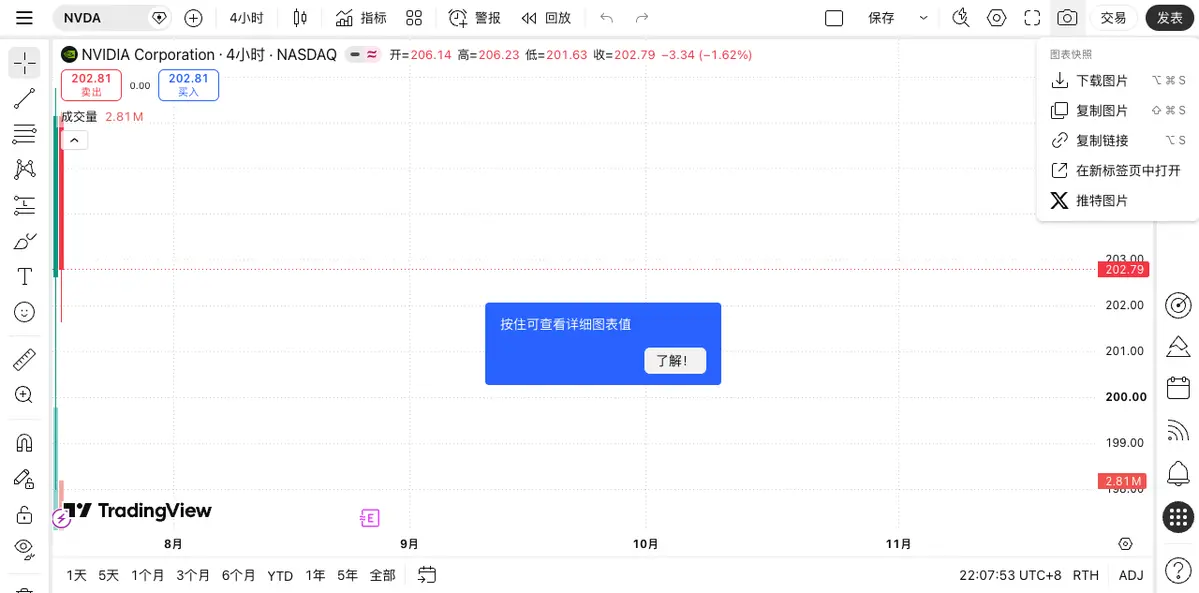Toggle RTH session setting

pyautogui.click(x=1085, y=575)
